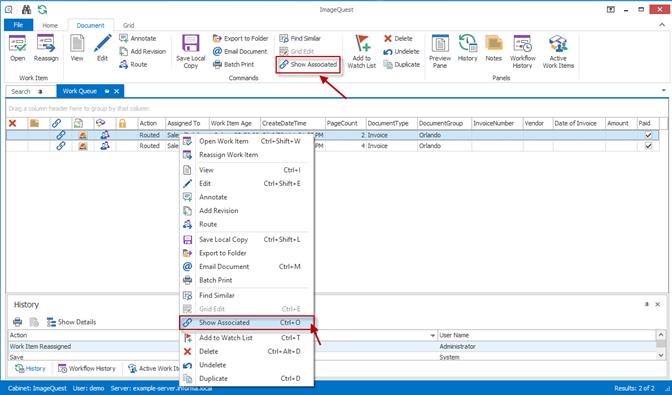
Task: Click the printer icon in the History panel
Action: coord(18,322)
